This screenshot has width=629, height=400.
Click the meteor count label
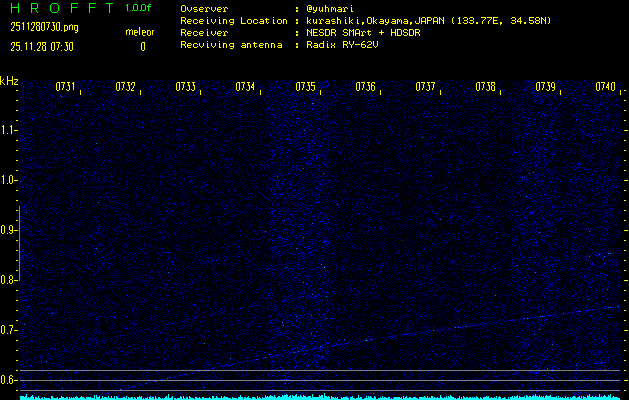coord(140,32)
